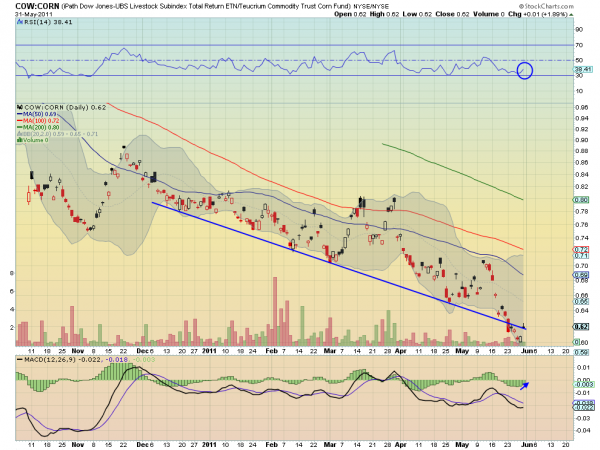Click the MACD(12,26,9) indicator label
This screenshot has height=450, width=600.
tap(45, 360)
